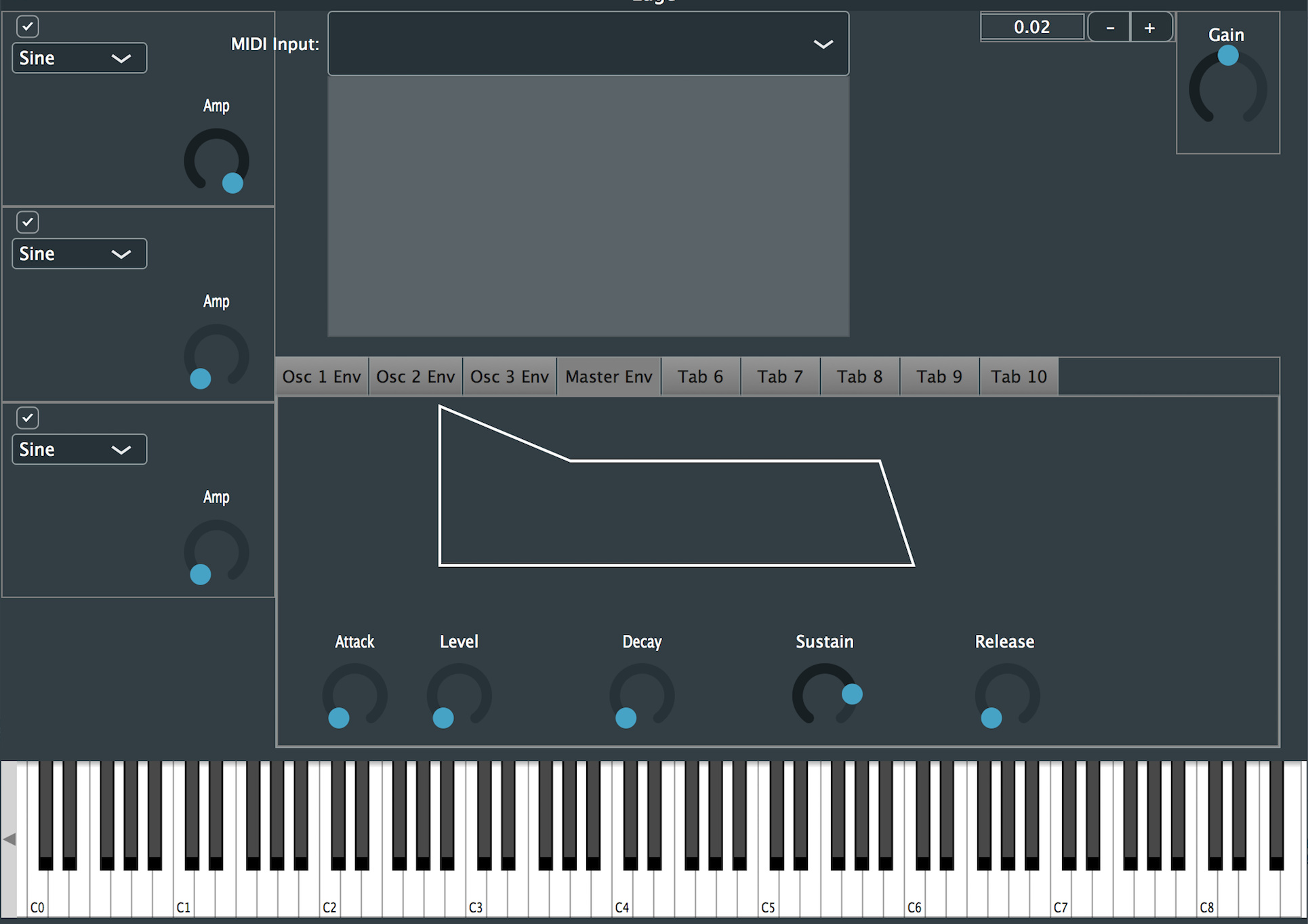This screenshot has width=1308, height=924.
Task: Click the first oscillator's Amp knob
Action: (x=217, y=161)
